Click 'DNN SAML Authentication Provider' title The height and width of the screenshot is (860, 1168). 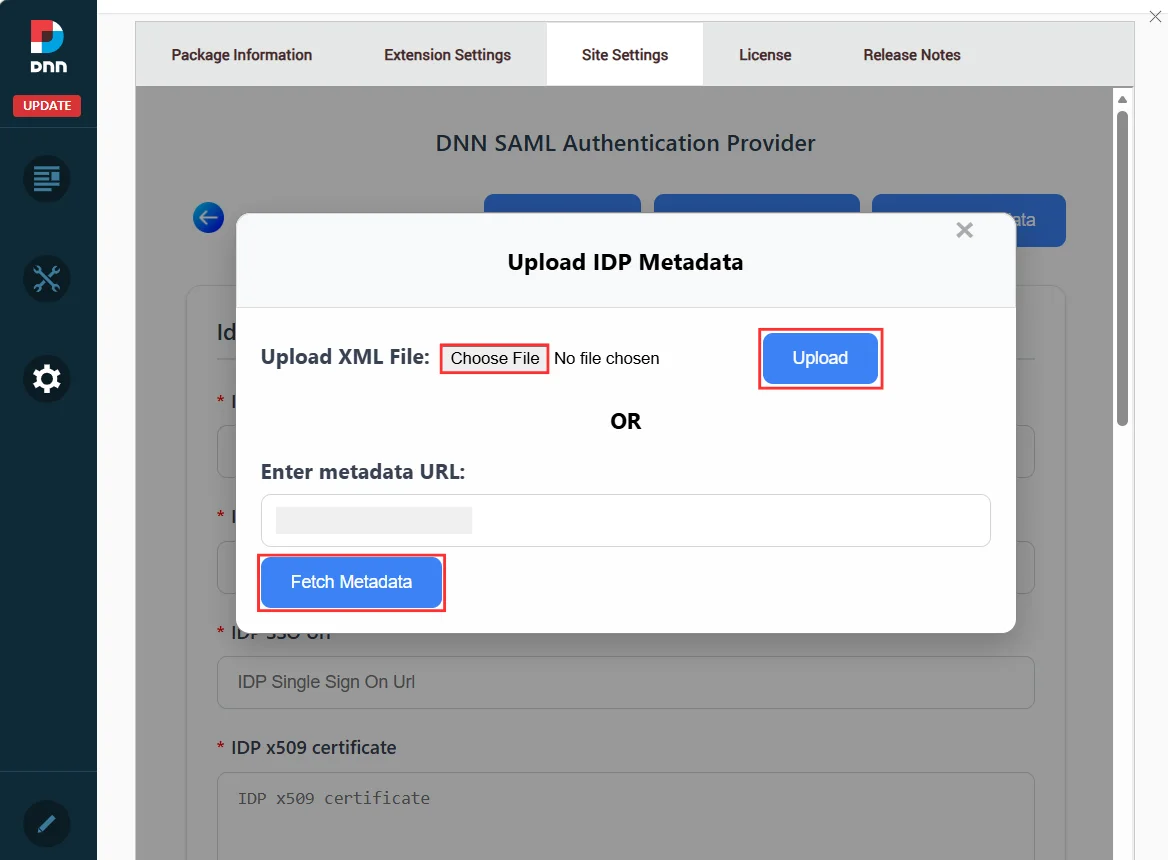pos(625,143)
